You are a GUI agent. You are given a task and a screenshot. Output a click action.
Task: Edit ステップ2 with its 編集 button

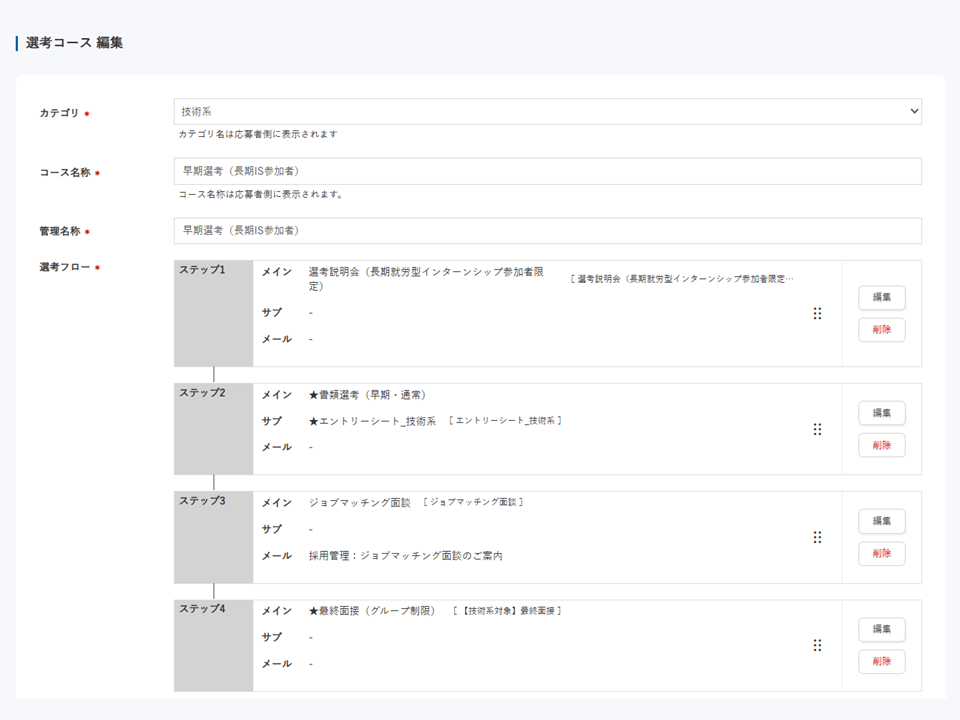(x=881, y=413)
